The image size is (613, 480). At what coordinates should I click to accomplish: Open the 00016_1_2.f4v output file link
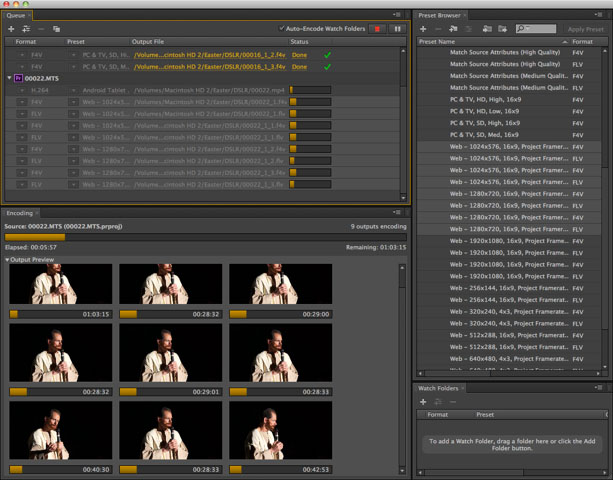208,54
